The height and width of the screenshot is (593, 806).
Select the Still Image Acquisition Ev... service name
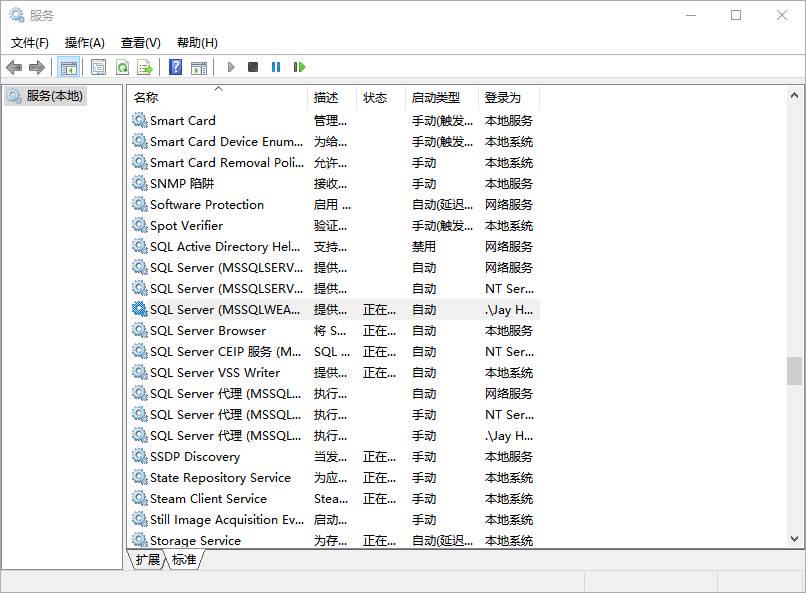(x=227, y=520)
